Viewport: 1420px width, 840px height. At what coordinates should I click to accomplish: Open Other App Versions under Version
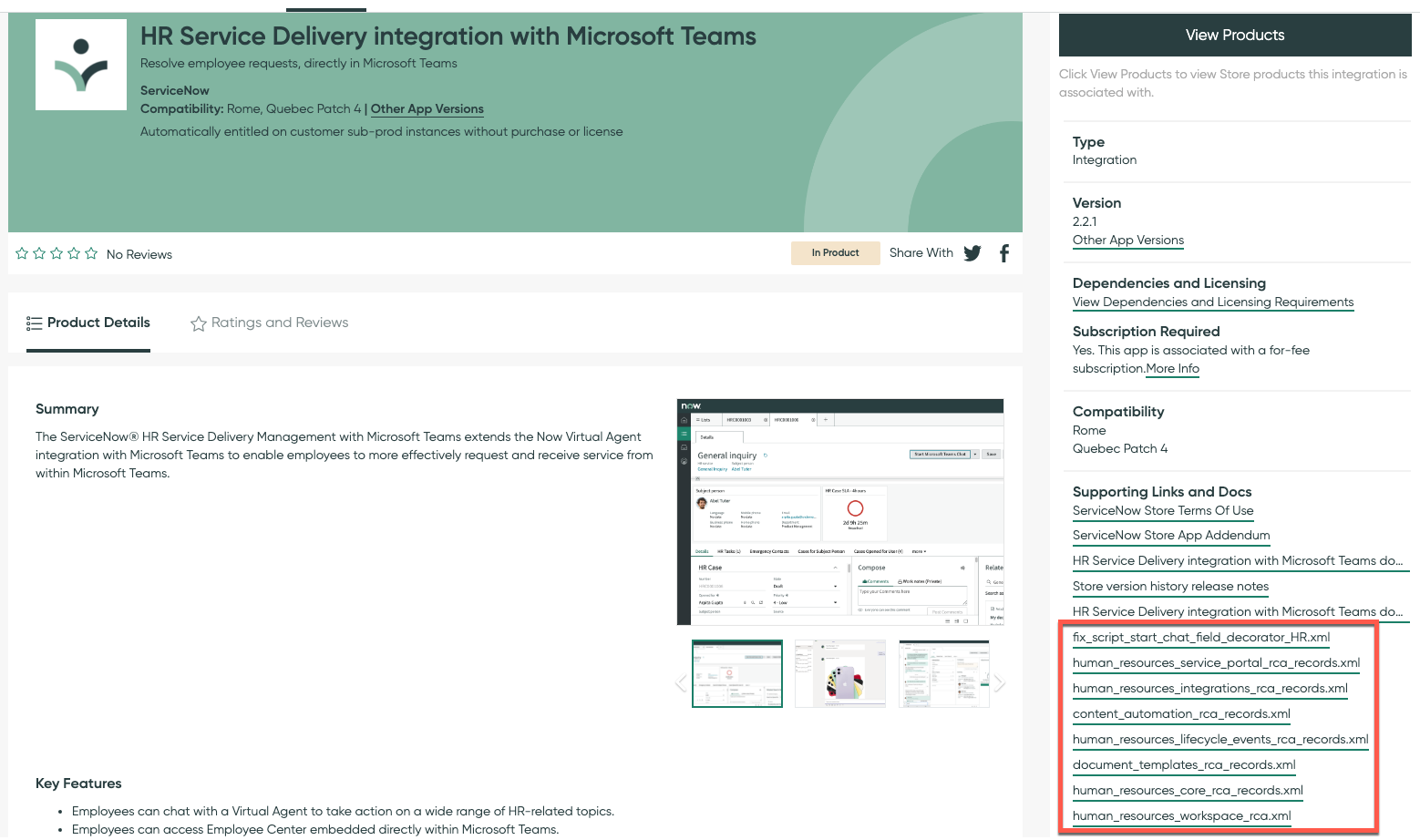click(x=1128, y=240)
